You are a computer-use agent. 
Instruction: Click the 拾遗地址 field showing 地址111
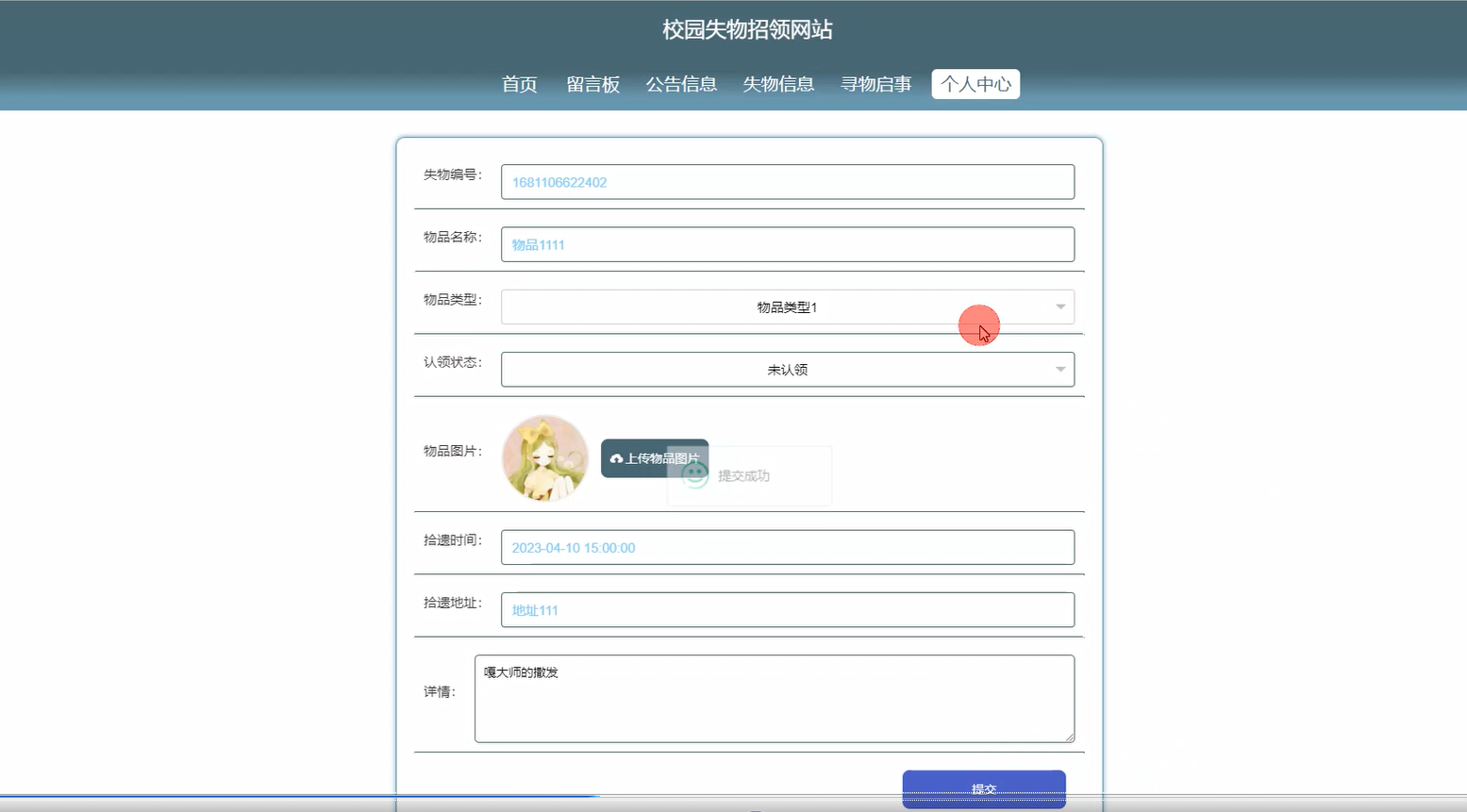[788, 609]
